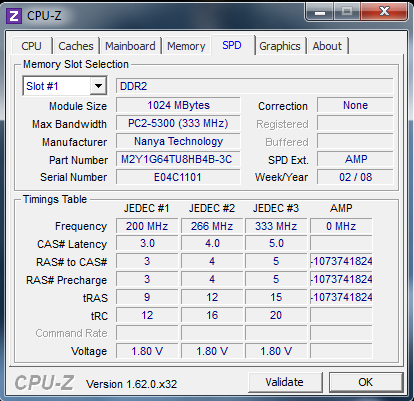Click the SPD tab
The image size is (414, 401).
pyautogui.click(x=232, y=45)
